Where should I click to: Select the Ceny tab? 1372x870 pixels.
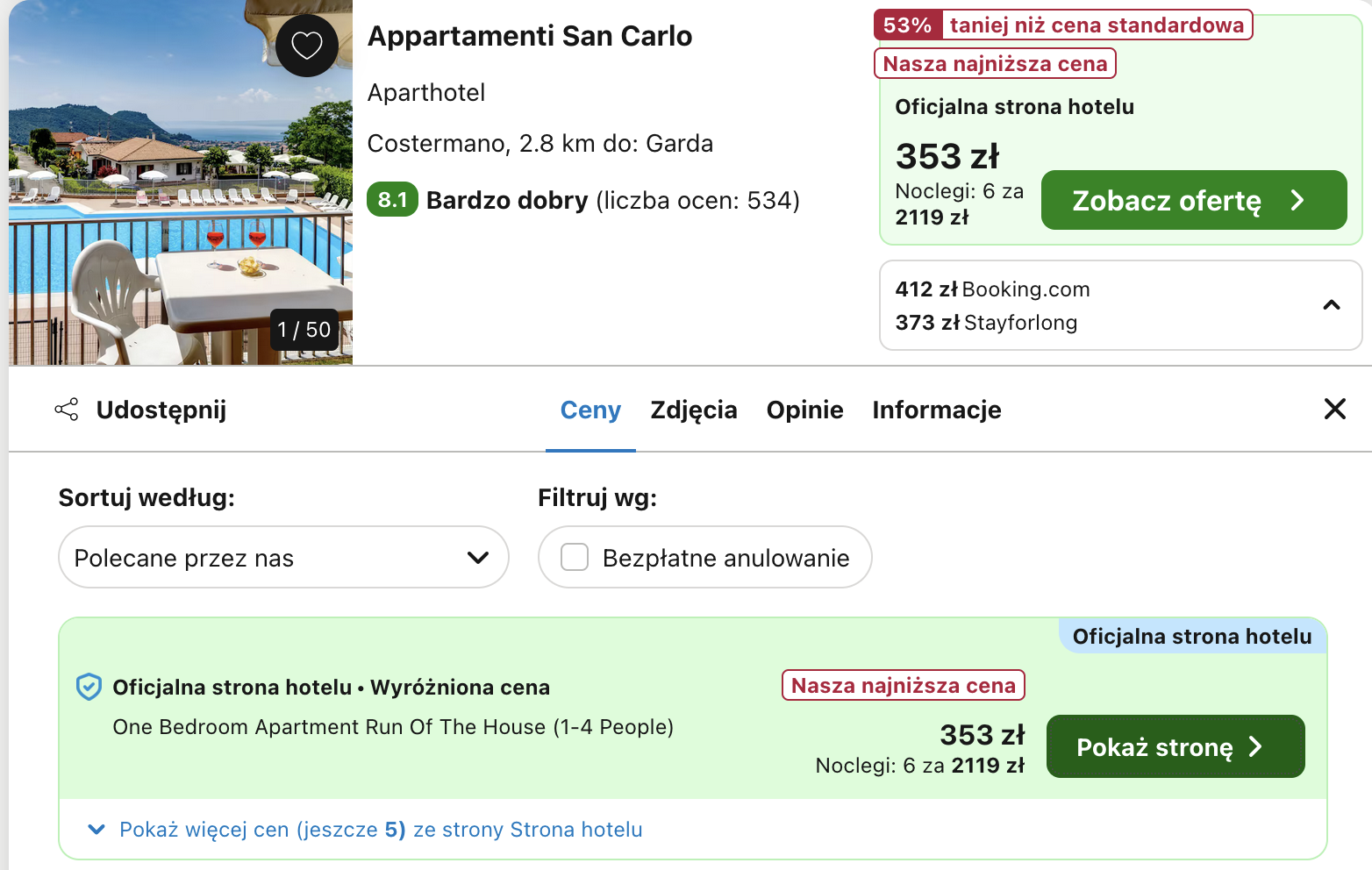pos(590,410)
